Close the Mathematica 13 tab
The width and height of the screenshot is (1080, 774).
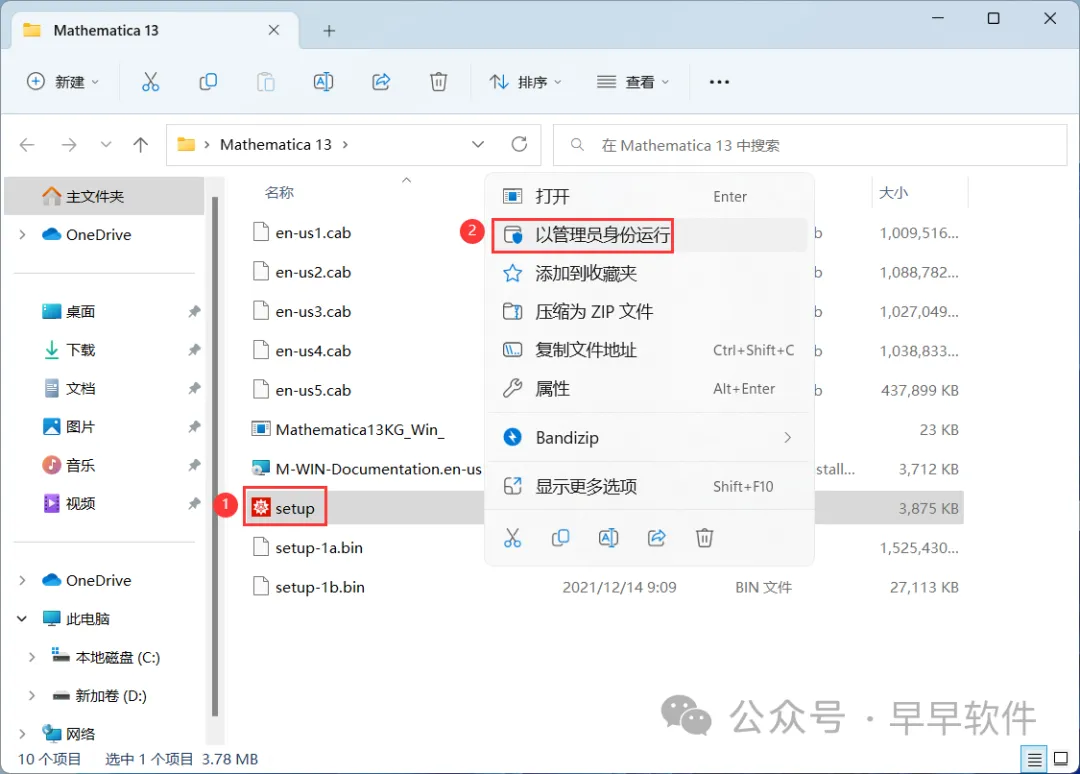pyautogui.click(x=274, y=30)
